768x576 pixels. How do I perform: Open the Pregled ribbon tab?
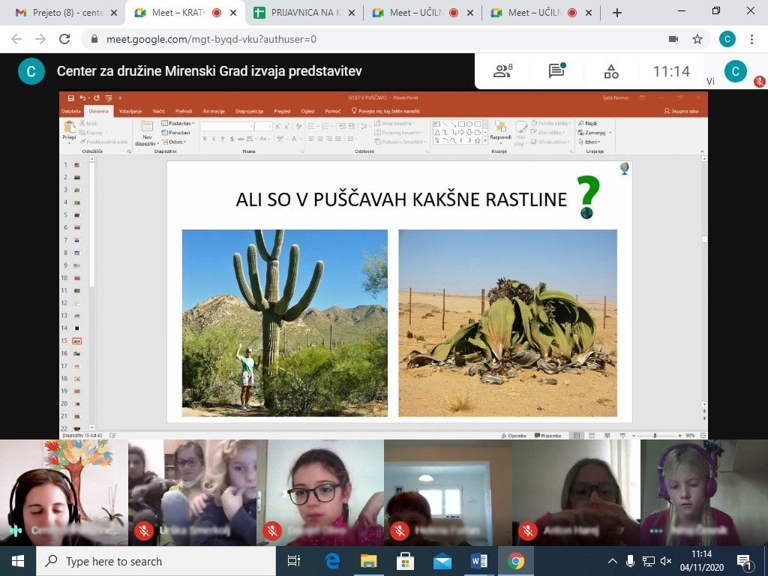pyautogui.click(x=282, y=111)
